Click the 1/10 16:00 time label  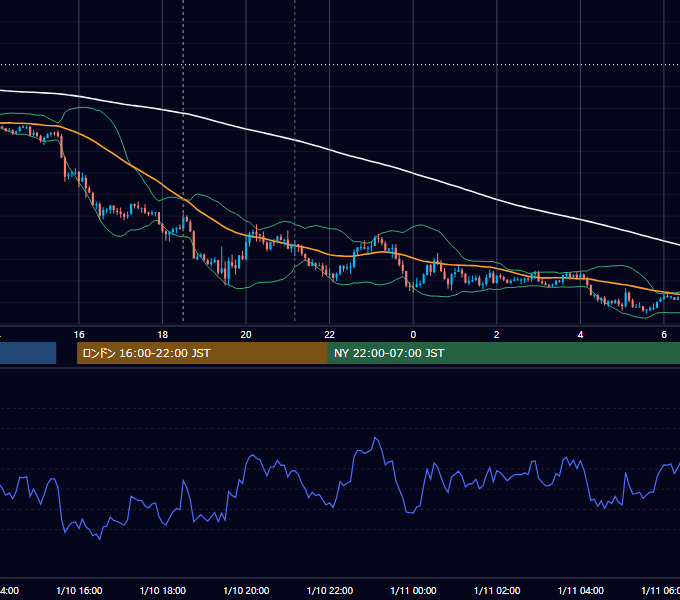[x=79, y=590]
